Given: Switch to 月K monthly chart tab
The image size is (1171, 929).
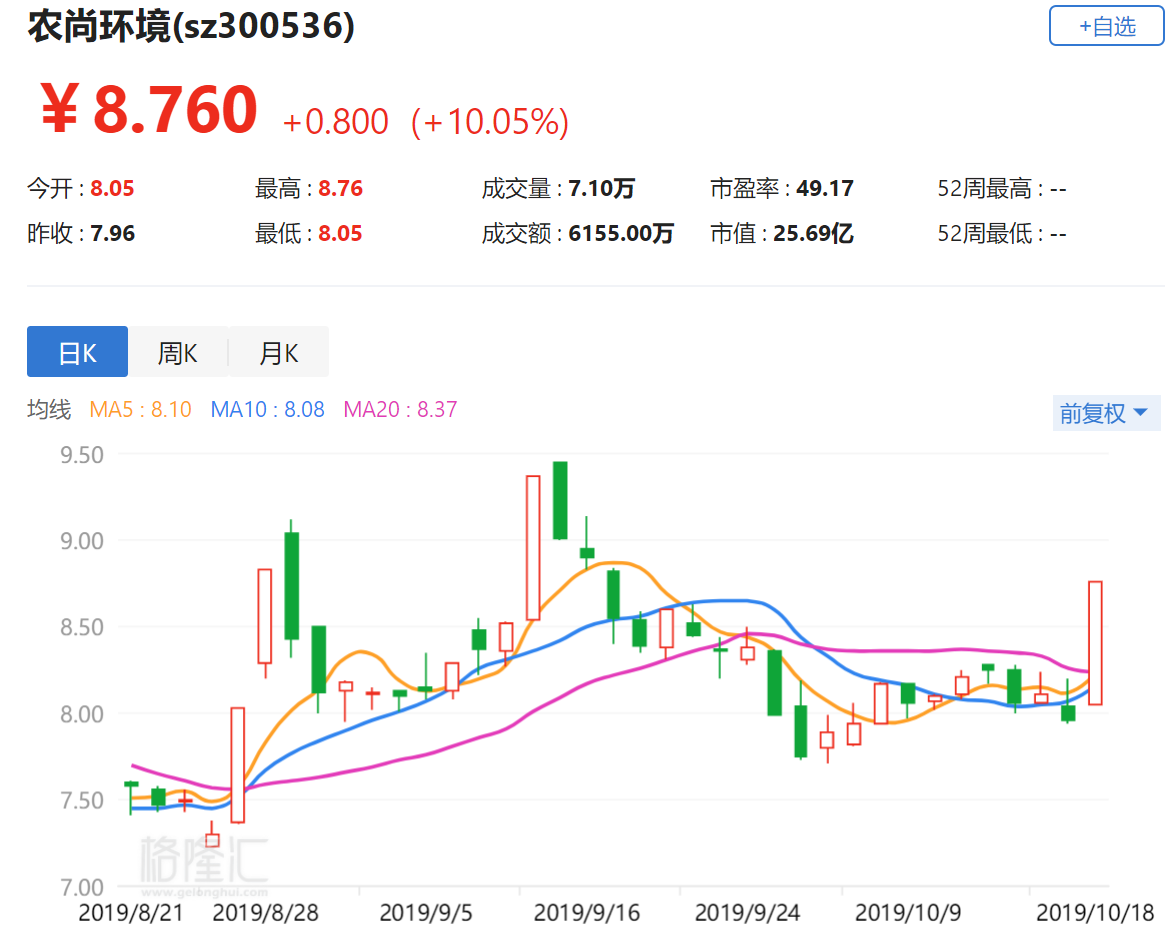Looking at the screenshot, I should [x=279, y=352].
